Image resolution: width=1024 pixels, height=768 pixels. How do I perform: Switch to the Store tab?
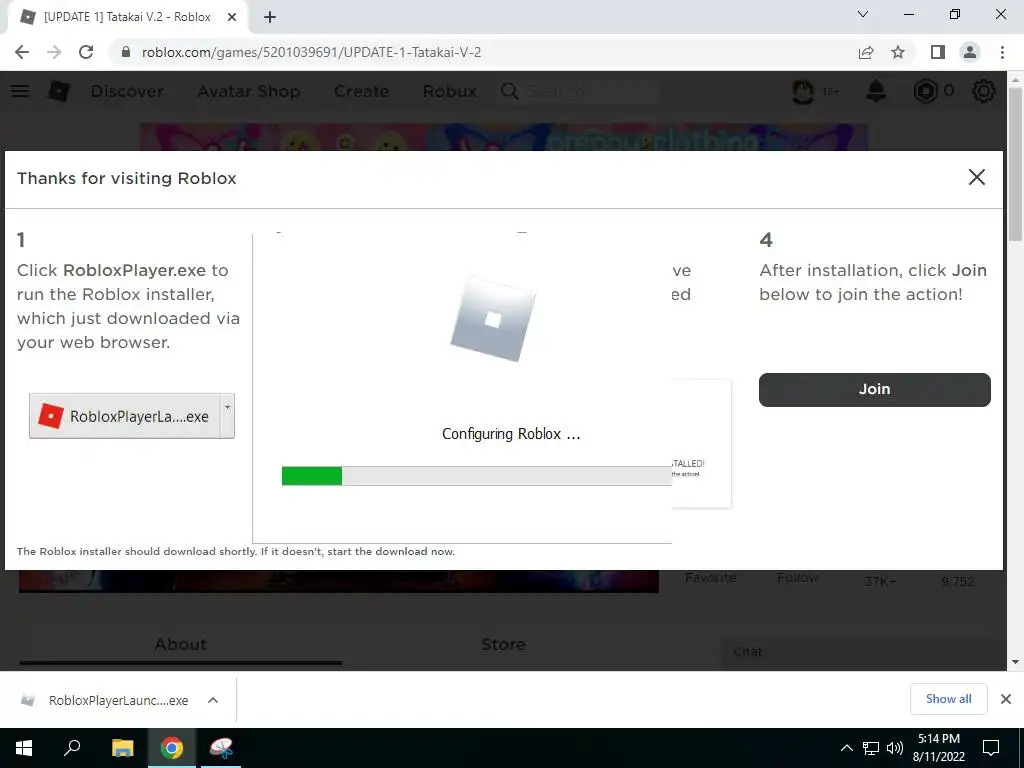(503, 645)
